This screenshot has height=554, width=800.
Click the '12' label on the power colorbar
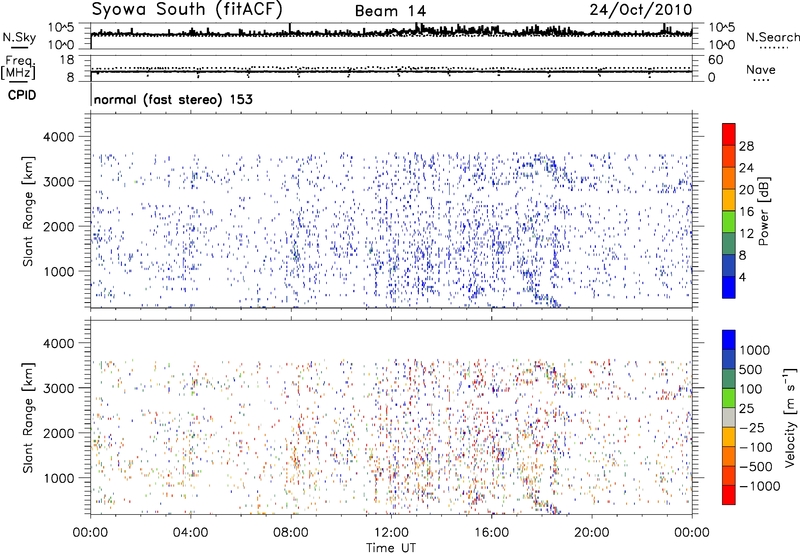tap(746, 234)
